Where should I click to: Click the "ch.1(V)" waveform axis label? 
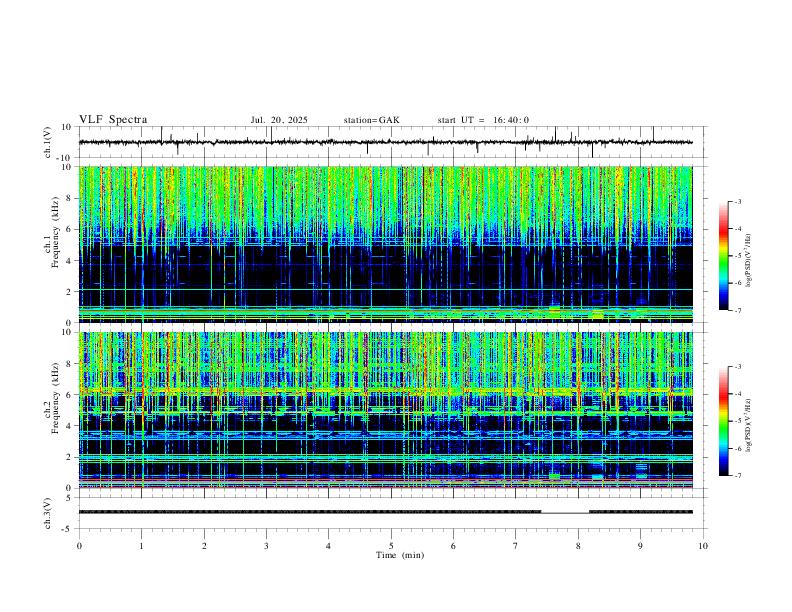[48, 142]
